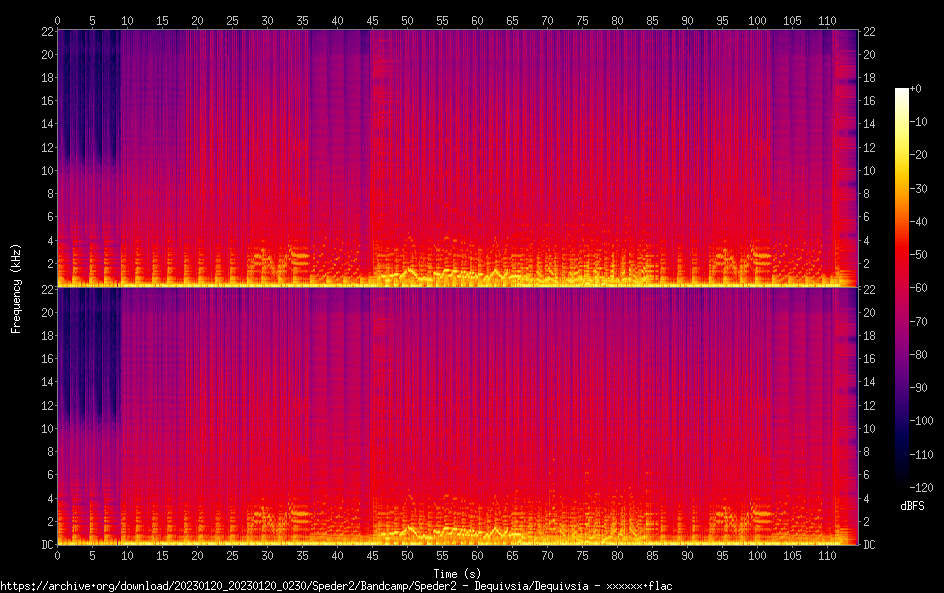Viewport: 944px width, 593px height.
Task: Click the 20 kHz tick on lower channel's right axis
Action: 870,312
